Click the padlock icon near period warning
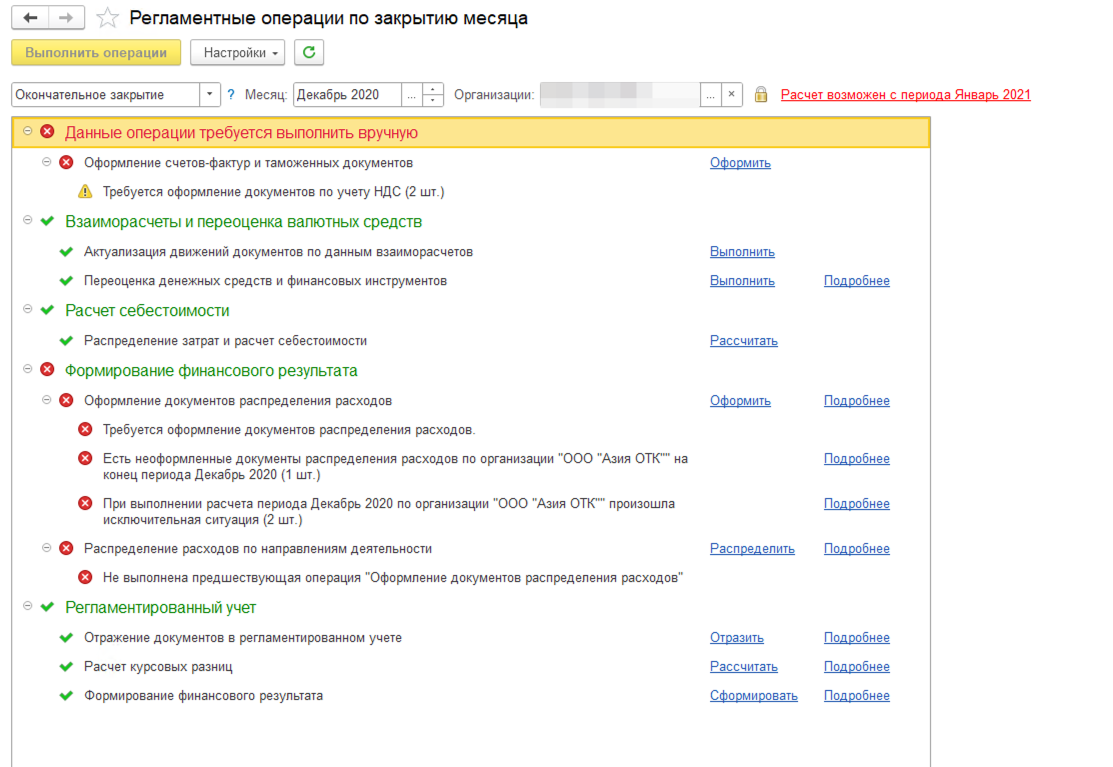The width and height of the screenshot is (1113, 767). click(761, 95)
